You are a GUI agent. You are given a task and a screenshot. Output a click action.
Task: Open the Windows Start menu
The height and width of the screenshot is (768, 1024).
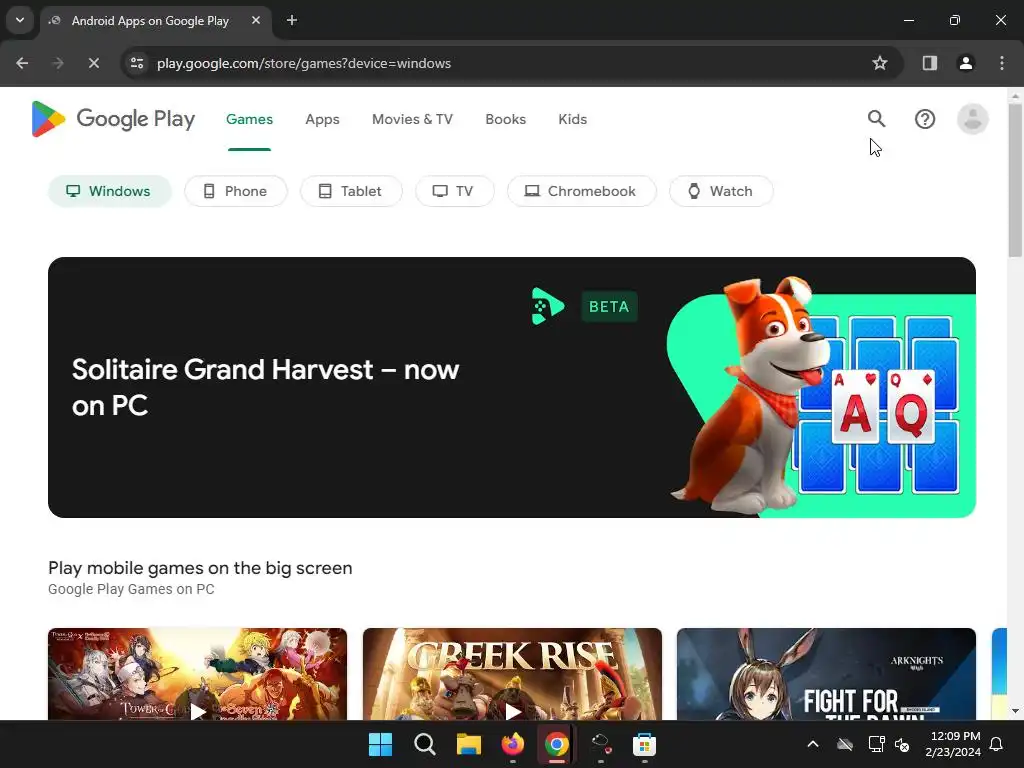pyautogui.click(x=380, y=744)
